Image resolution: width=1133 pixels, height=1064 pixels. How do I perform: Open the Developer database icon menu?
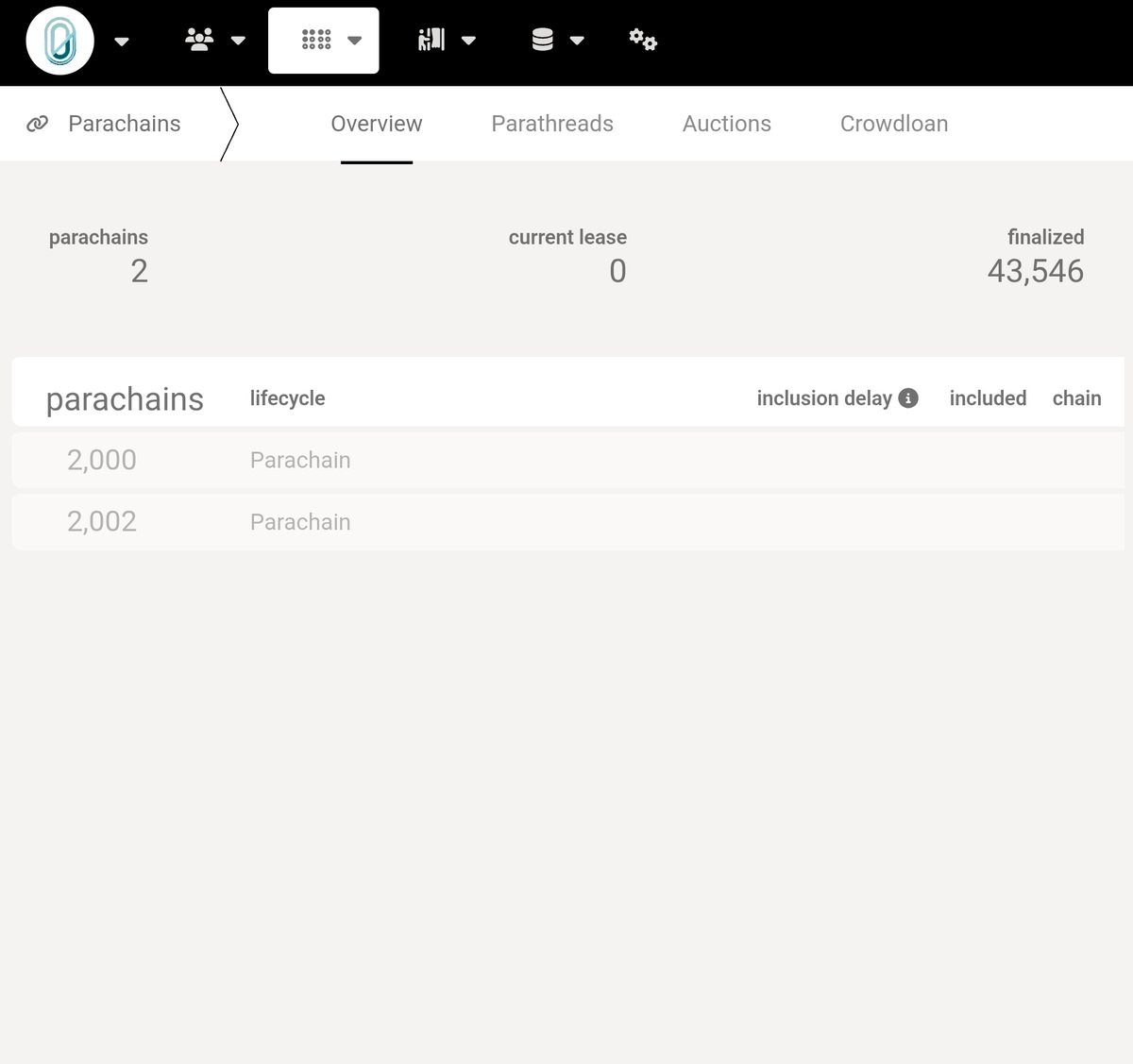coord(543,40)
